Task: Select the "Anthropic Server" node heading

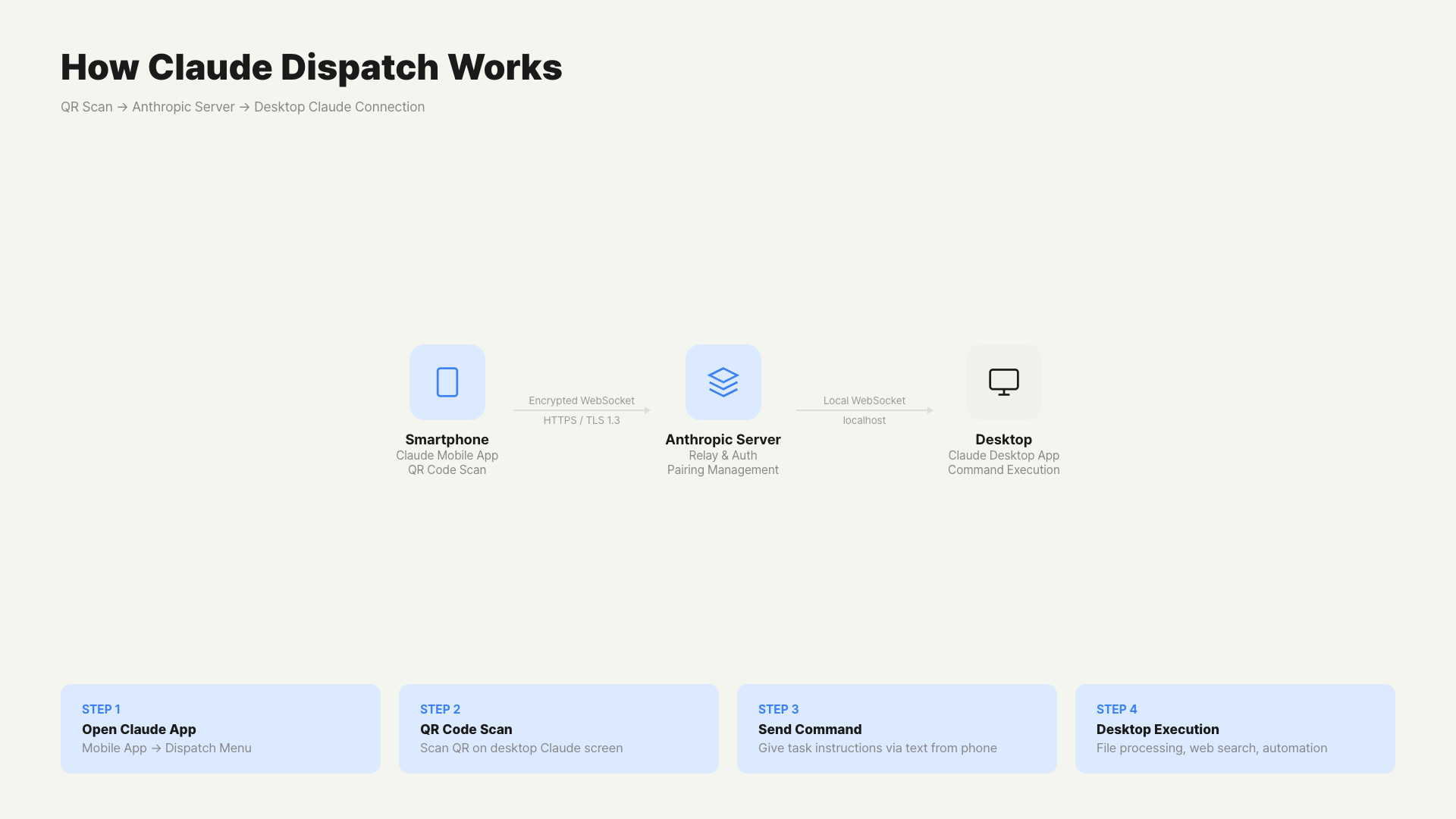Action: (x=723, y=439)
